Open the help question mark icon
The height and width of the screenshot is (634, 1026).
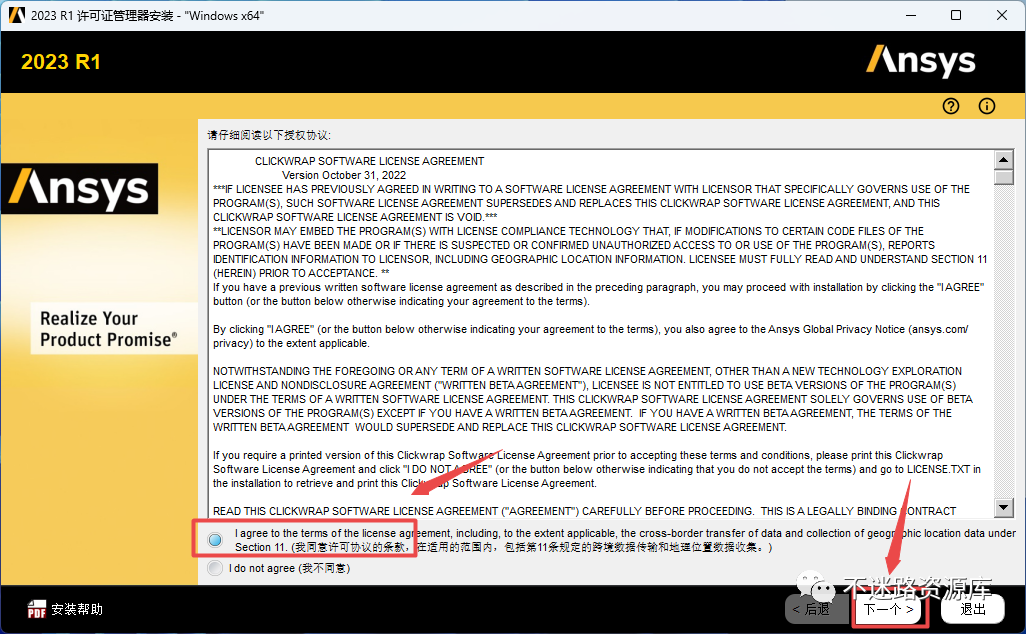point(951,106)
